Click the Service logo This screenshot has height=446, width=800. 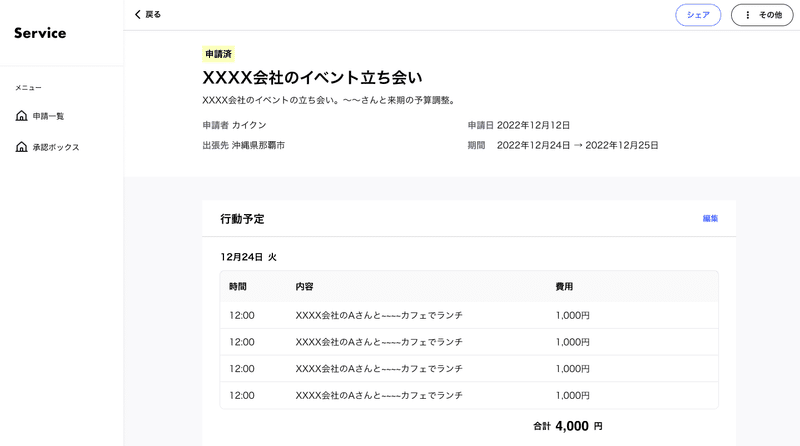tap(40, 33)
